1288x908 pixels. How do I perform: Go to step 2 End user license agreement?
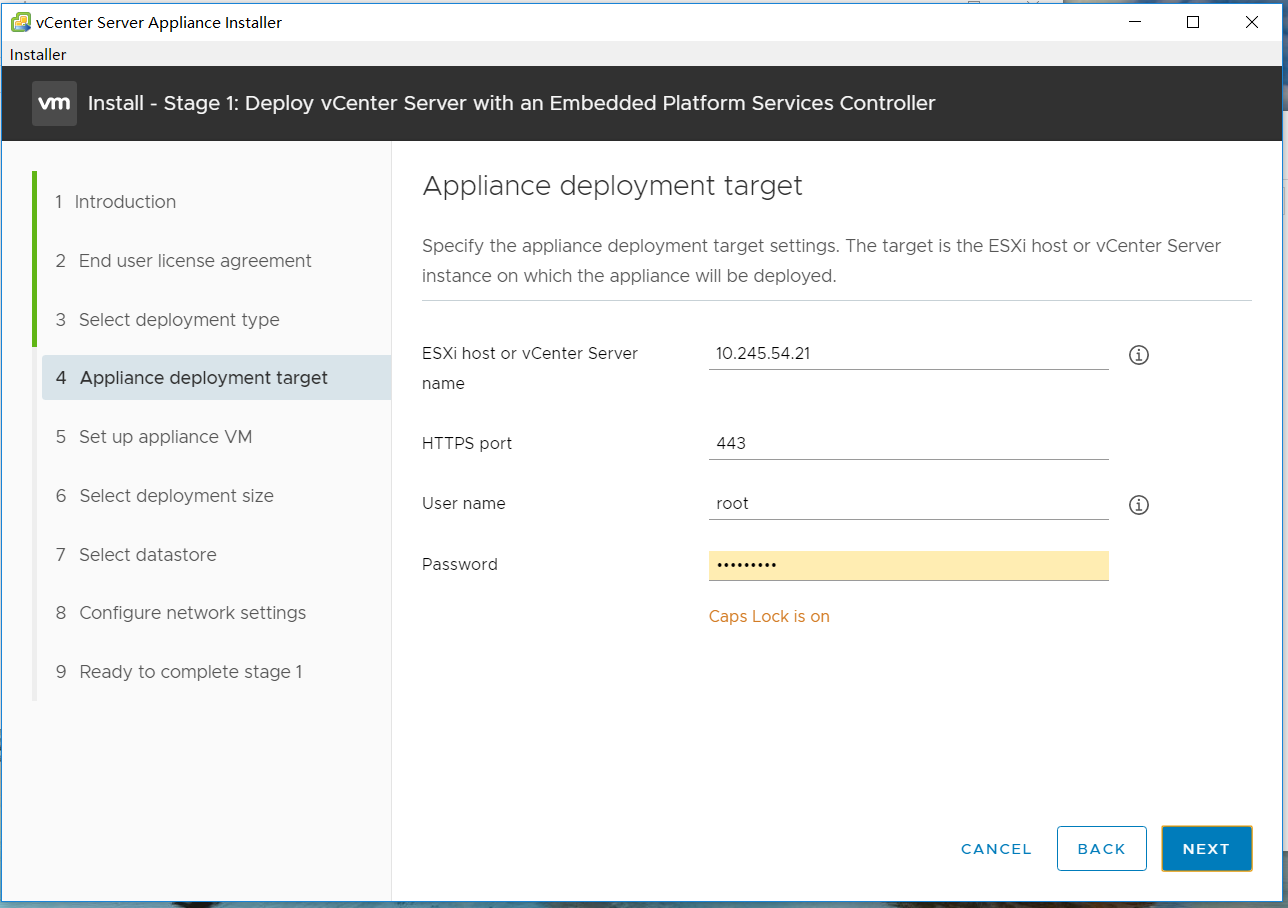pos(183,261)
